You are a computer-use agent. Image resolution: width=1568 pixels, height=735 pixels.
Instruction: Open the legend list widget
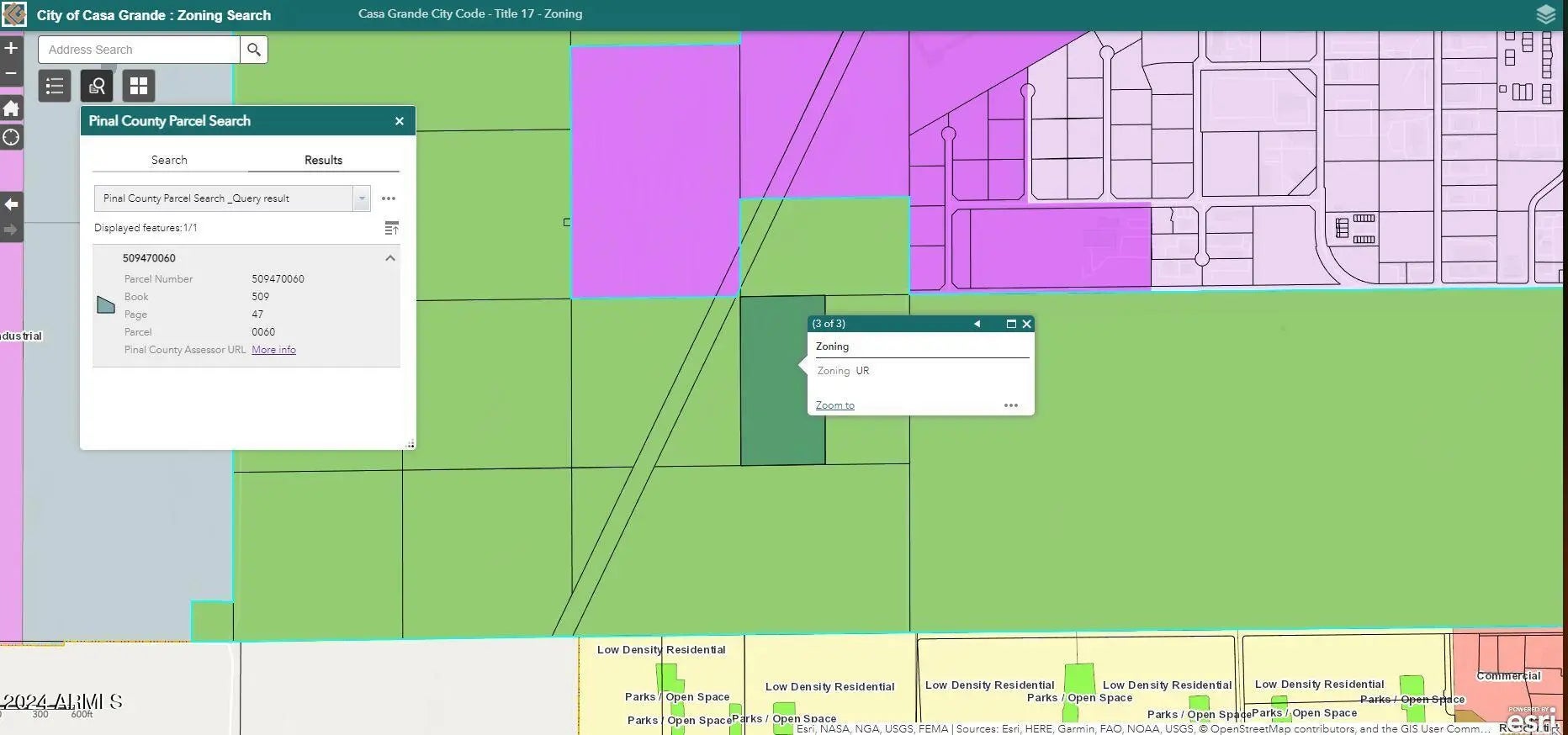pyautogui.click(x=55, y=86)
